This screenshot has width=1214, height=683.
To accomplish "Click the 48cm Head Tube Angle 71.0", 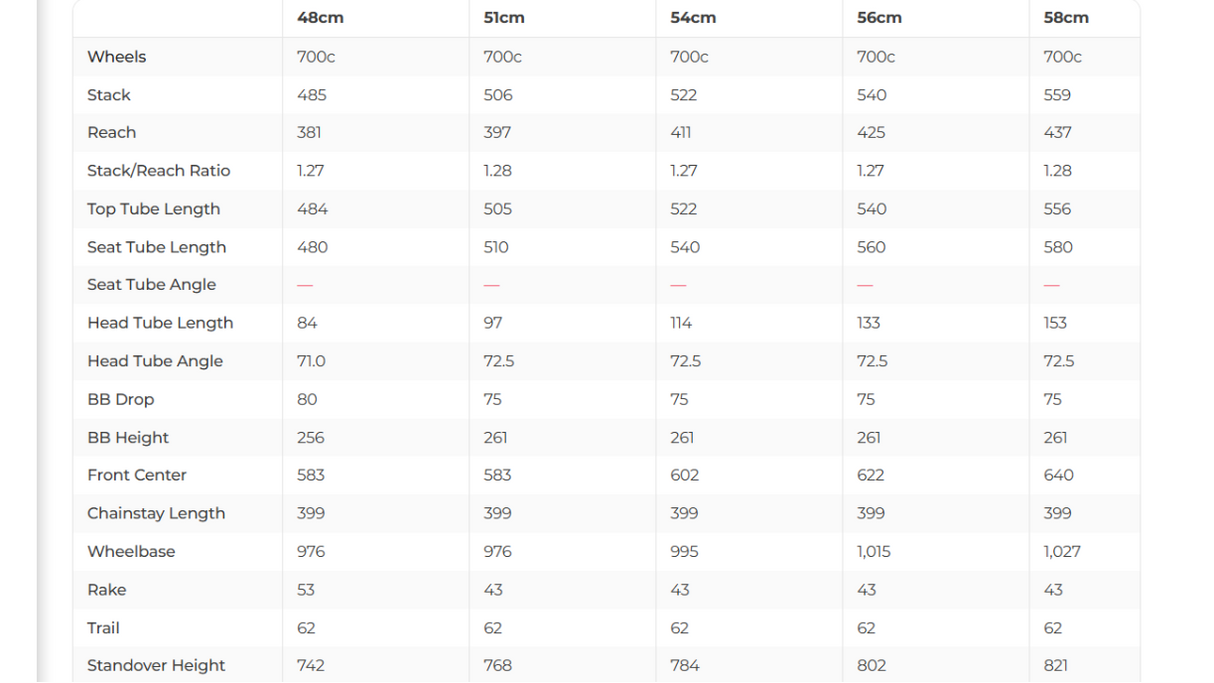I will (x=311, y=361).
